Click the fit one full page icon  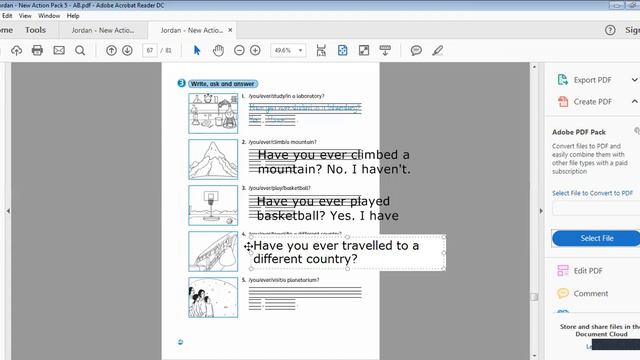pos(342,50)
